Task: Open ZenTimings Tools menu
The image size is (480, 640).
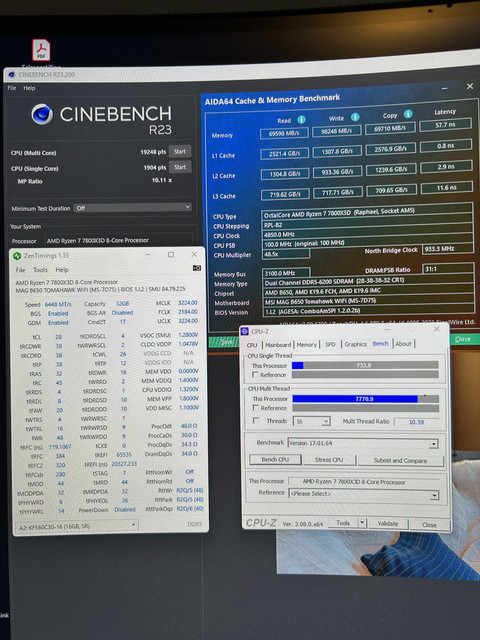Action: 40,270
